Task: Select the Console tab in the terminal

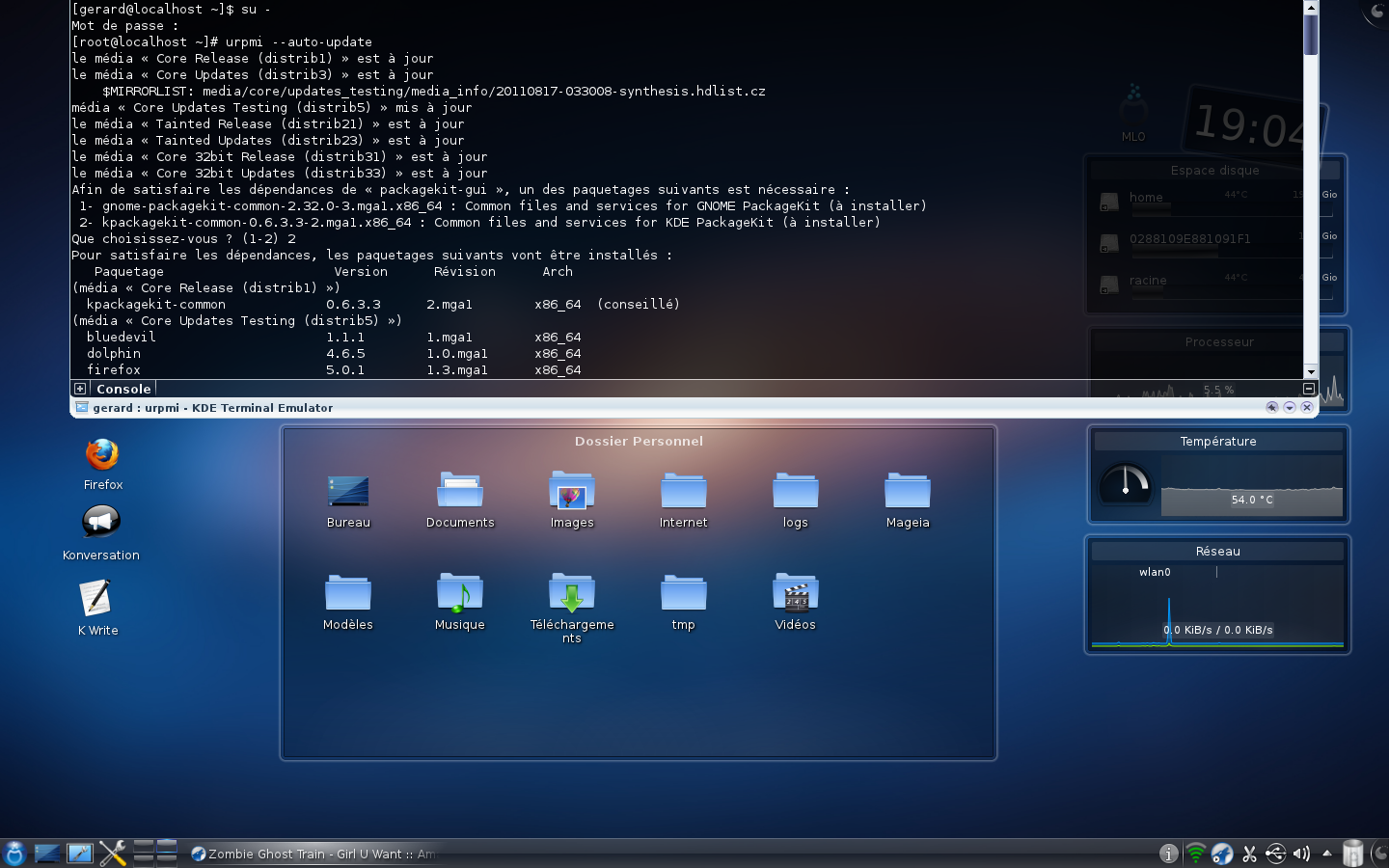Action: [x=123, y=389]
